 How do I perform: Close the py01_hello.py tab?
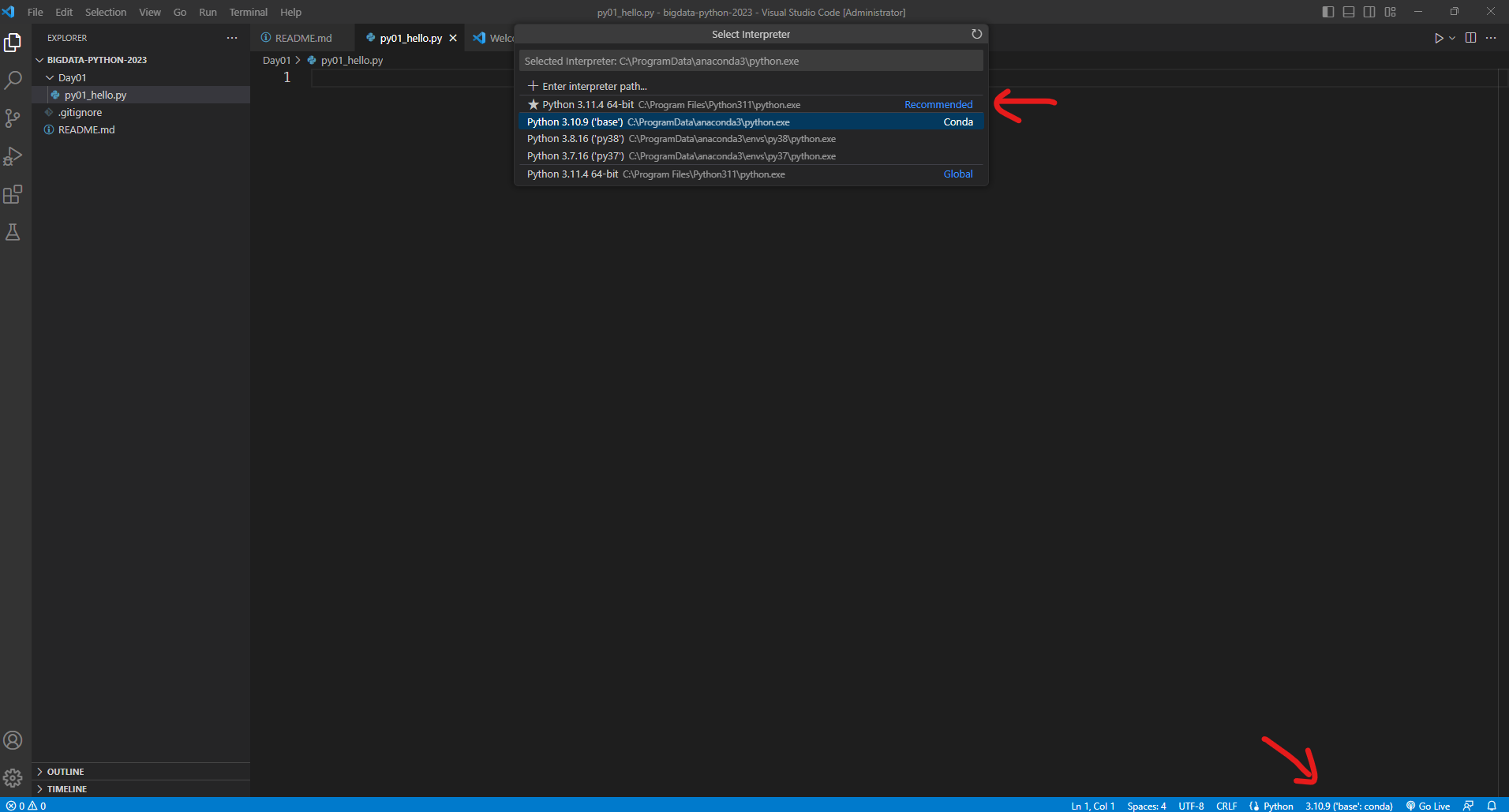point(453,38)
